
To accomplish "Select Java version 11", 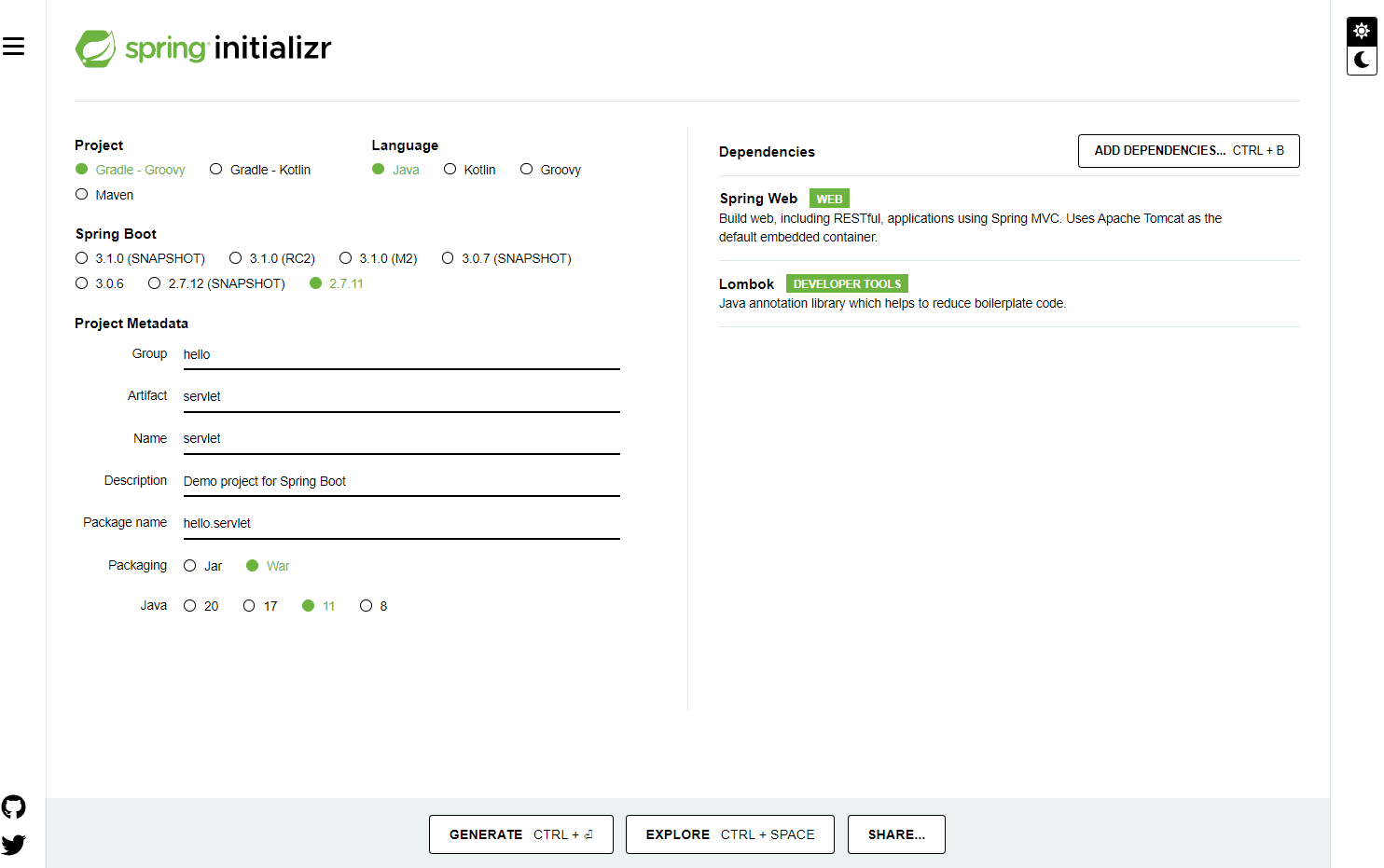I will [319, 606].
